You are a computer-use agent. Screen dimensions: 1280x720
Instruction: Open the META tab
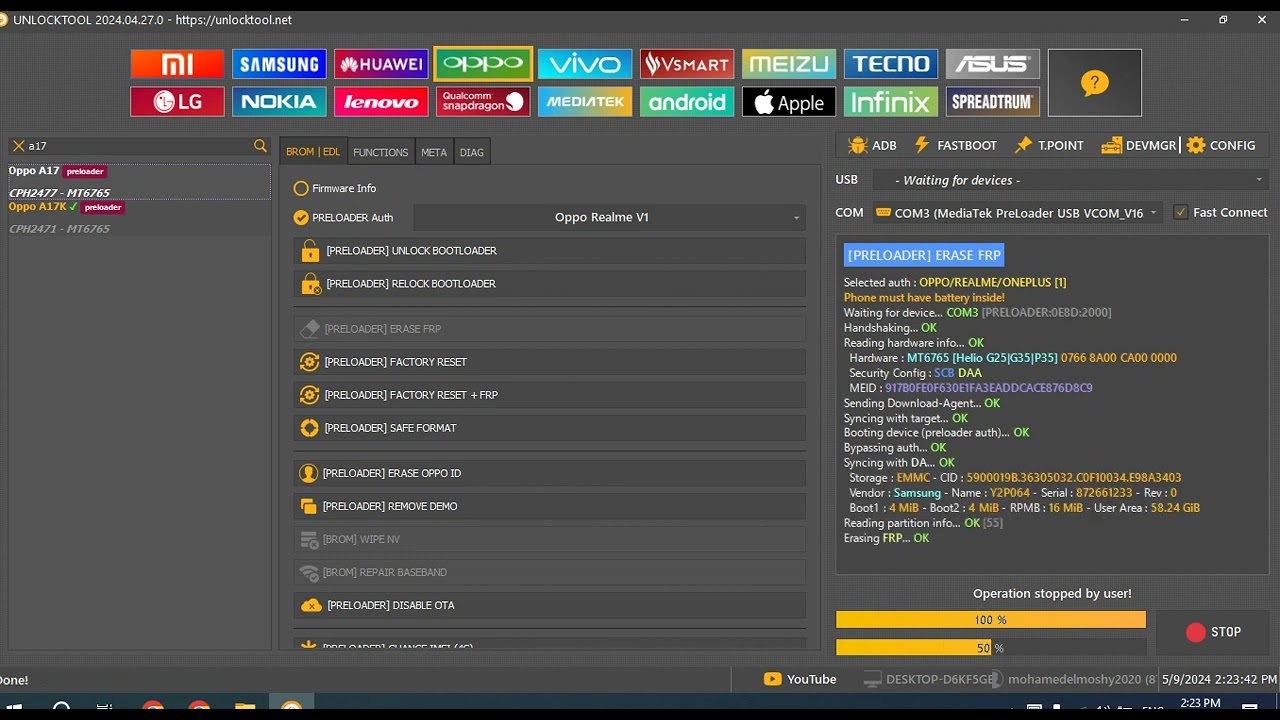[434, 152]
